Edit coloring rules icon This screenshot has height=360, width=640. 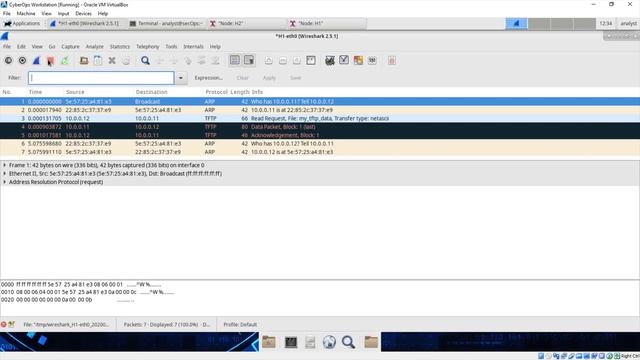(x=358, y=61)
